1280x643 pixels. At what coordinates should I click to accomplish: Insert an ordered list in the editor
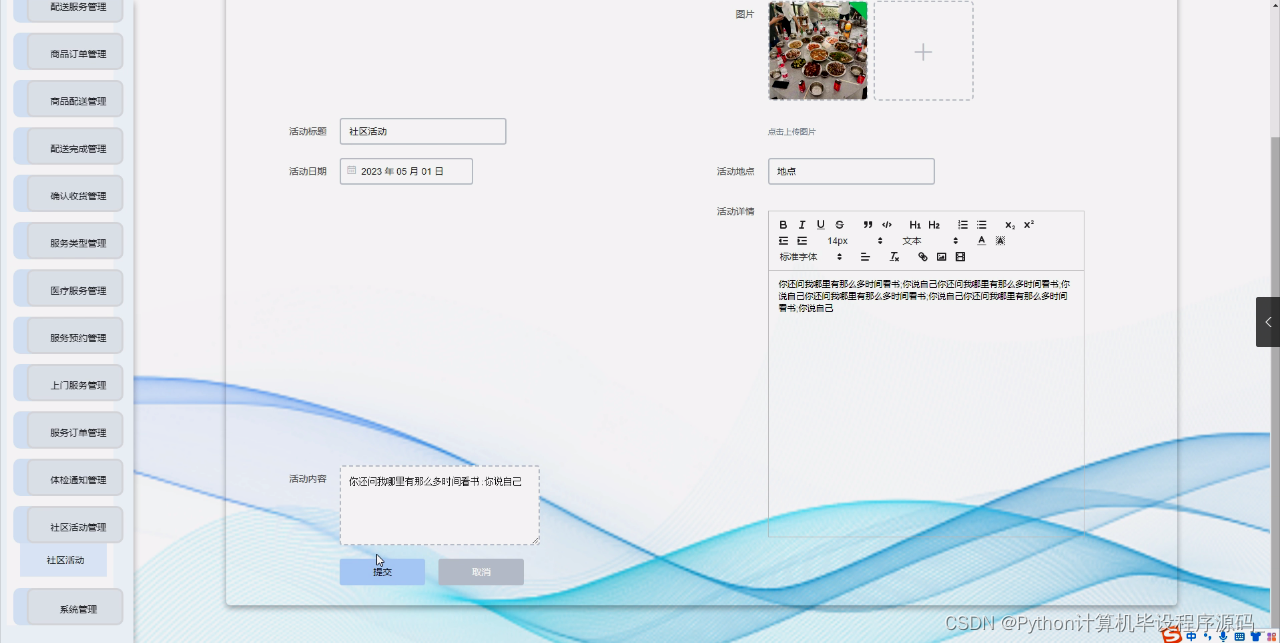[x=962, y=224]
